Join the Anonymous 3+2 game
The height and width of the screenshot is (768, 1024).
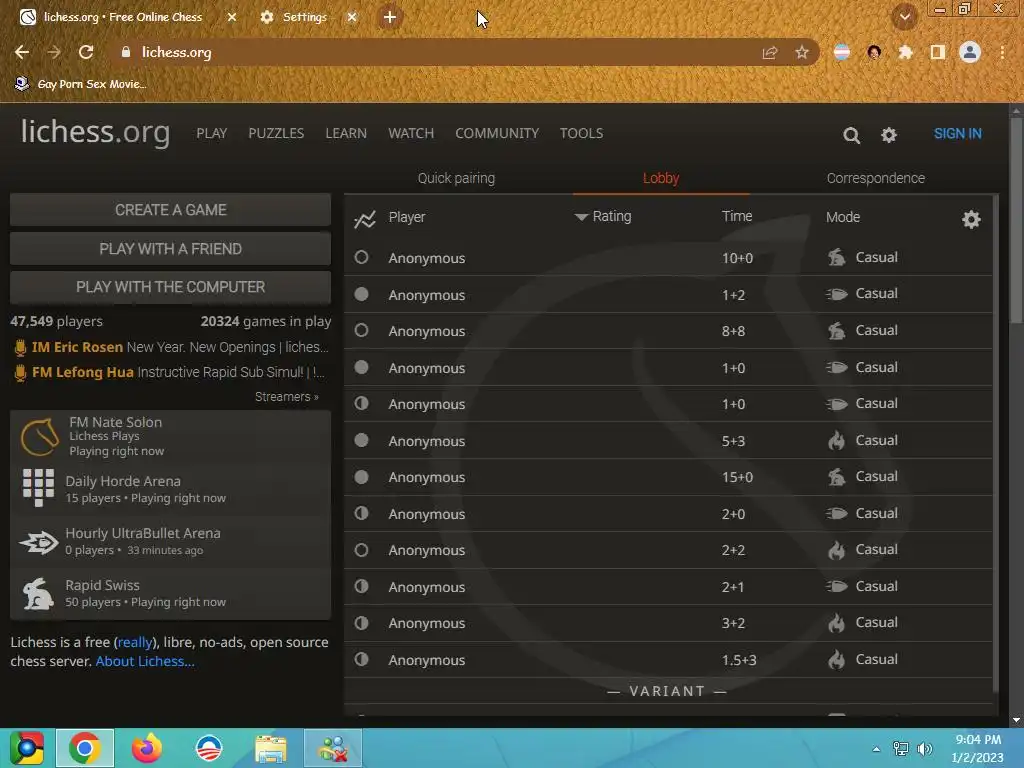[x=668, y=623]
